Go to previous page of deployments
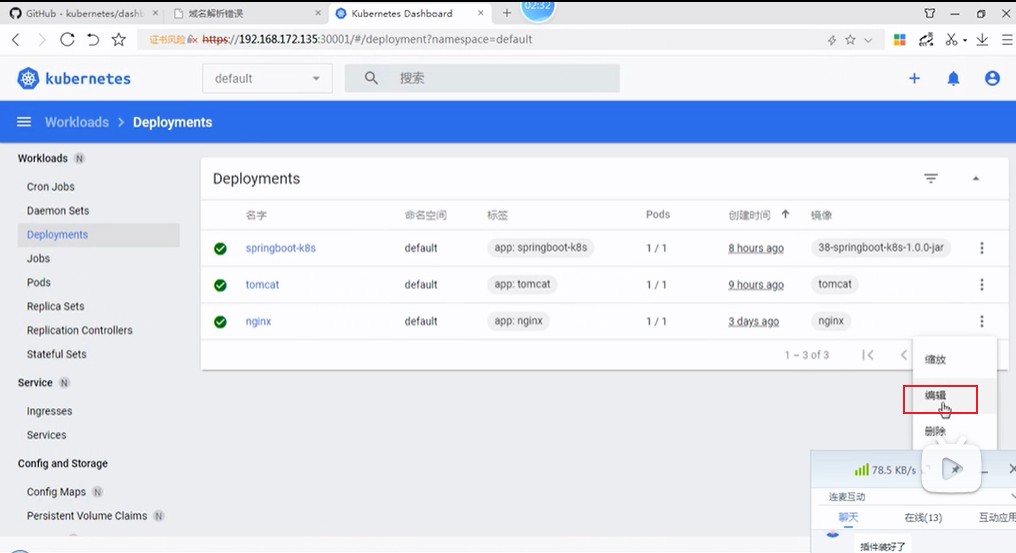Viewport: 1016px width, 553px height. pyautogui.click(x=903, y=355)
